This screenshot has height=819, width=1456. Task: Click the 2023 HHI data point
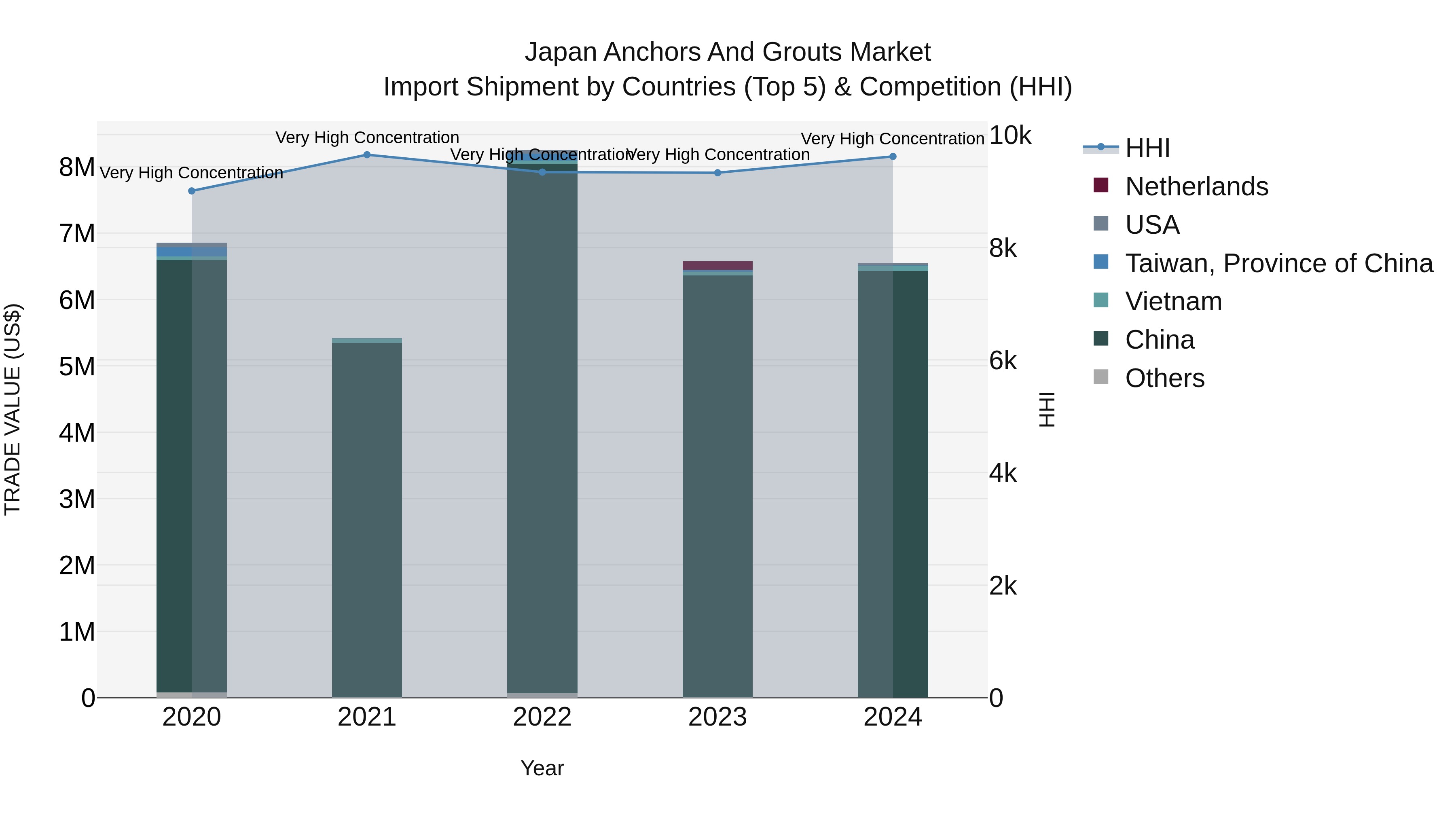tap(718, 173)
